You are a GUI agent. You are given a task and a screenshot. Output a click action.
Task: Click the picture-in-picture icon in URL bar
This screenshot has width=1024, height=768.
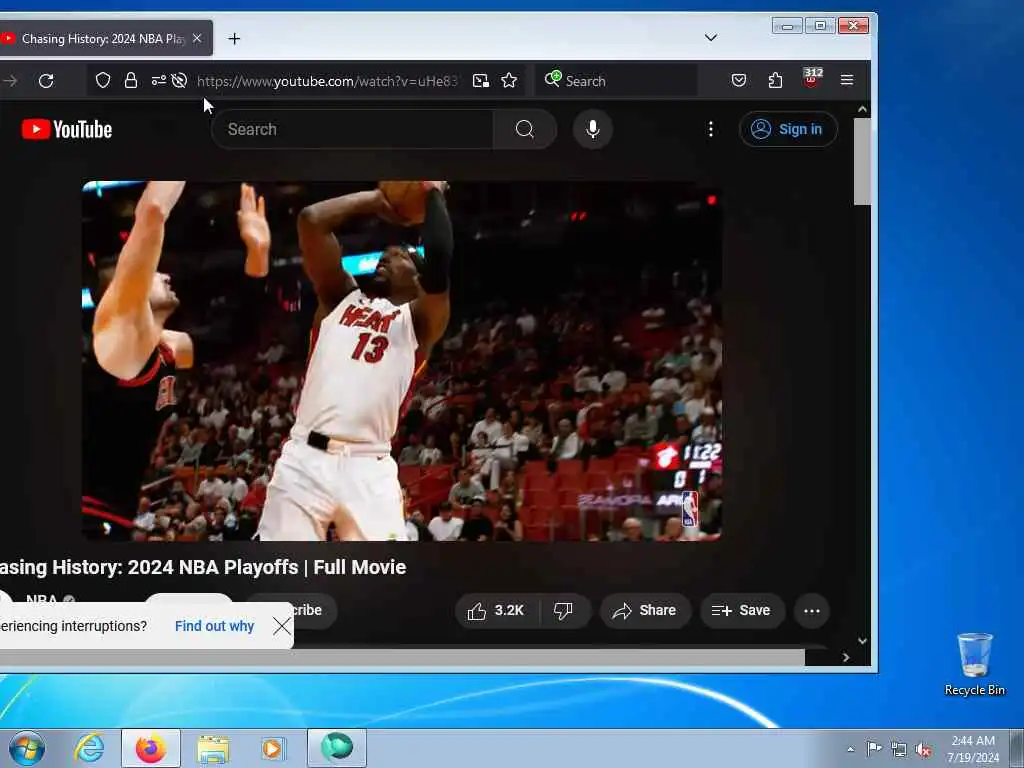481,80
